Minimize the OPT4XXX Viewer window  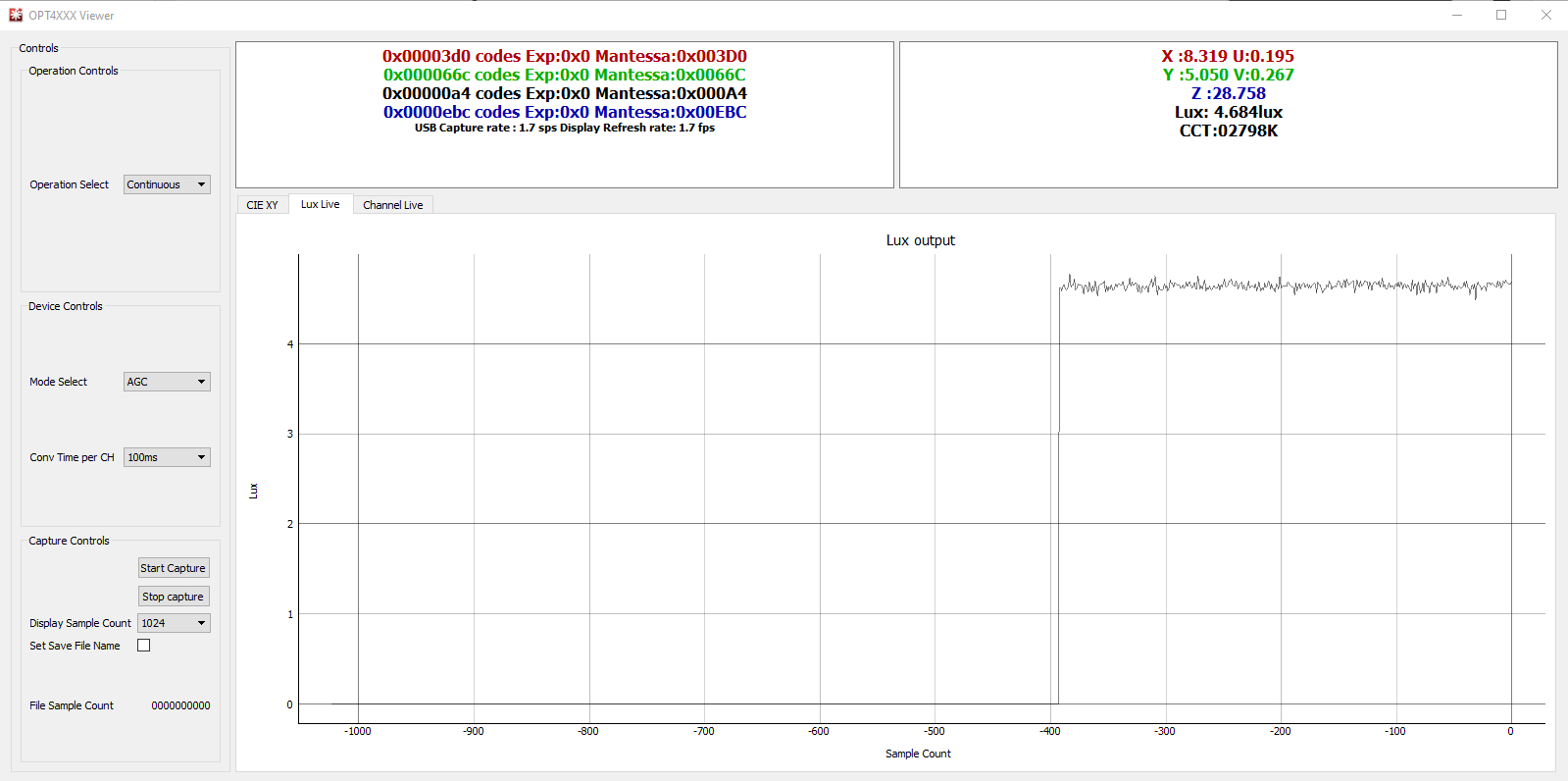click(x=1456, y=15)
